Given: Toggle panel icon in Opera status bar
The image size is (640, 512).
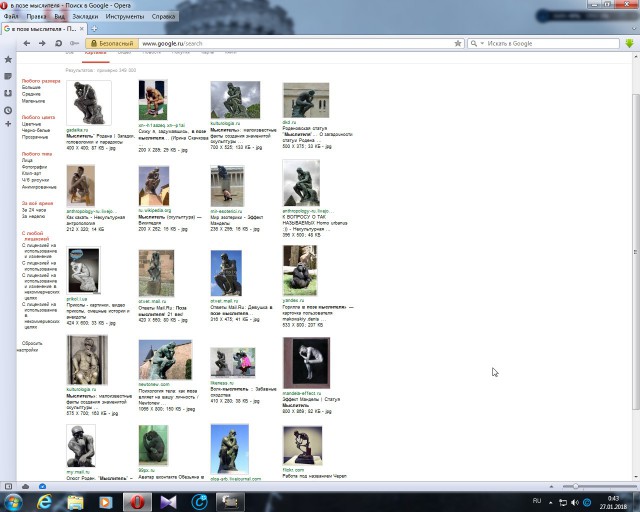Looking at the screenshot, I should tap(8, 486).
